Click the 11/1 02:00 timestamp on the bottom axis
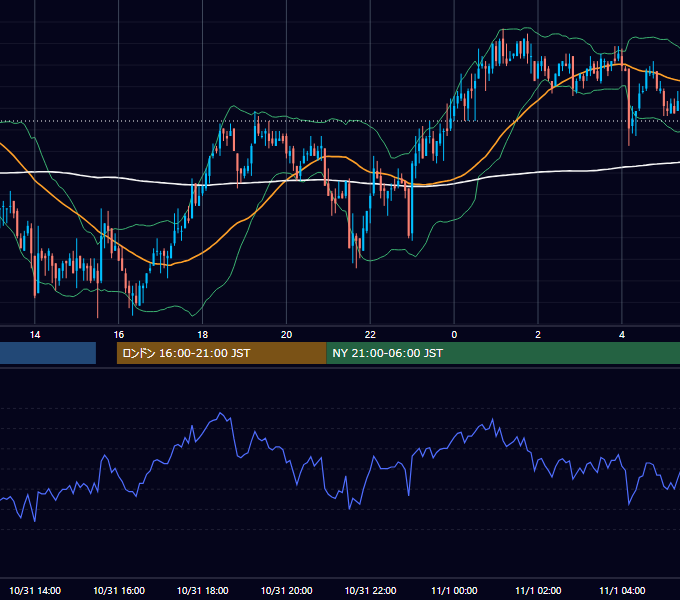Screen dimensions: 680x600 click(538, 590)
